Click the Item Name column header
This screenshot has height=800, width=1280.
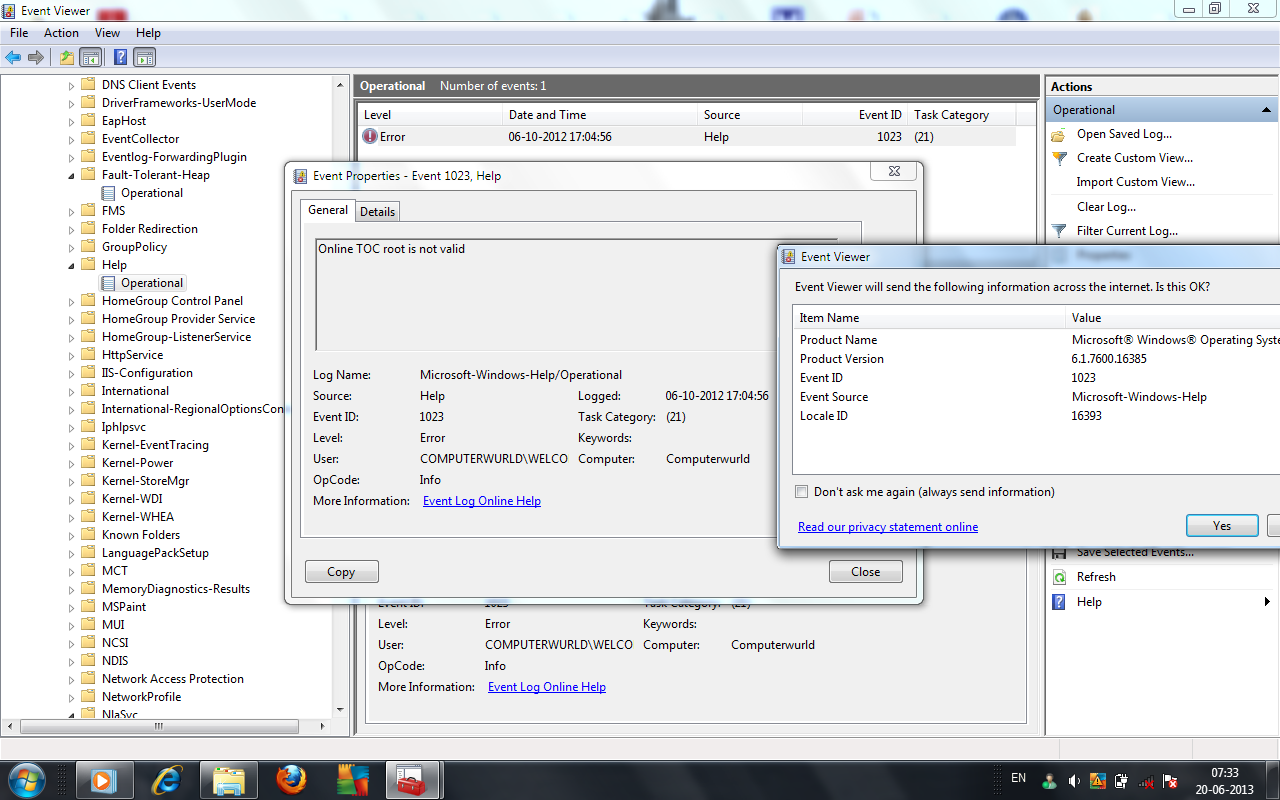929,318
